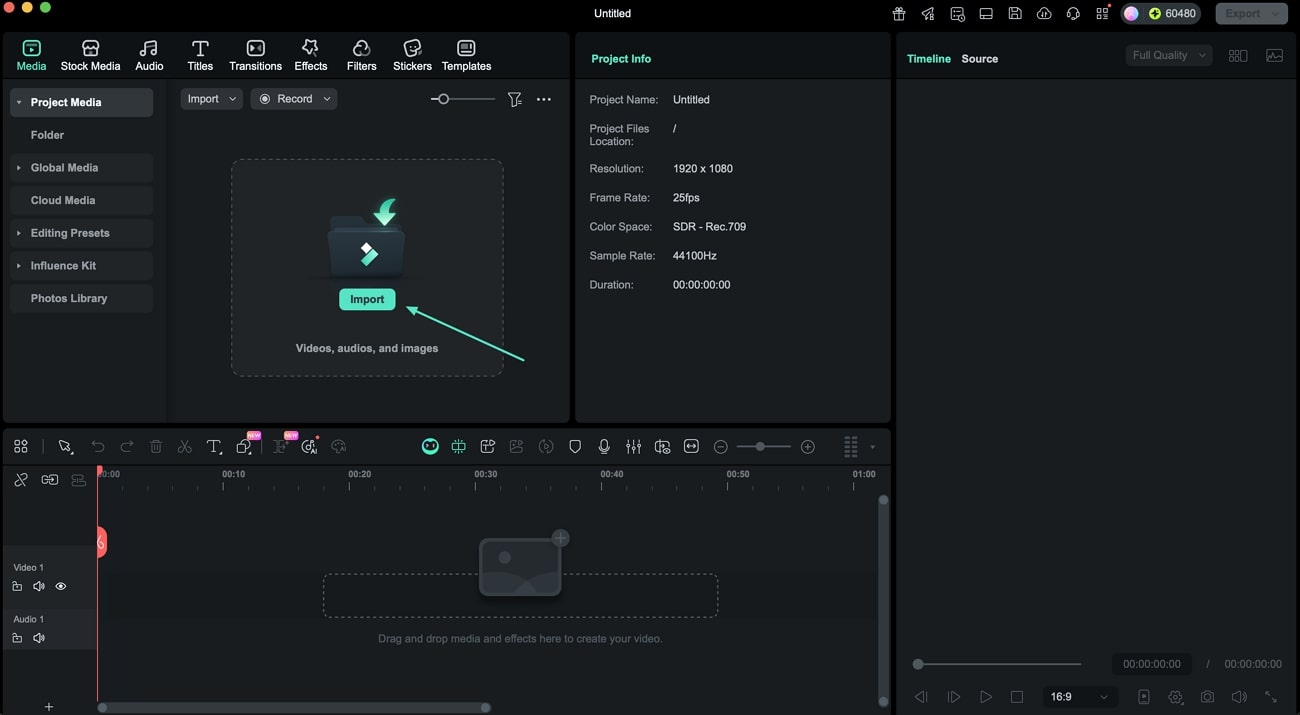Viewport: 1300px width, 715px height.
Task: Open the apps grid icon with red dot
Action: (x=1103, y=14)
